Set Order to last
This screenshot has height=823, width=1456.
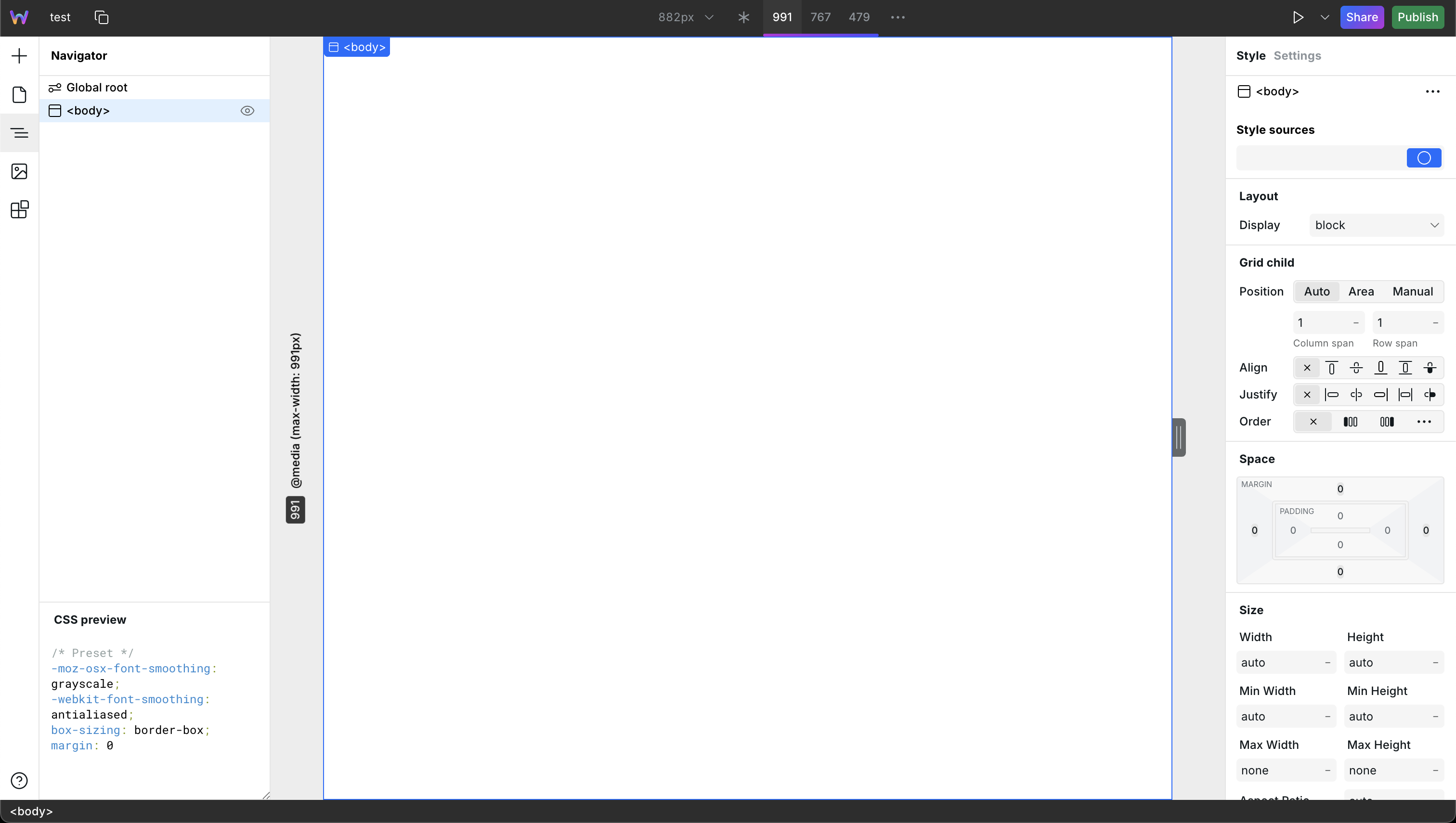[1387, 422]
